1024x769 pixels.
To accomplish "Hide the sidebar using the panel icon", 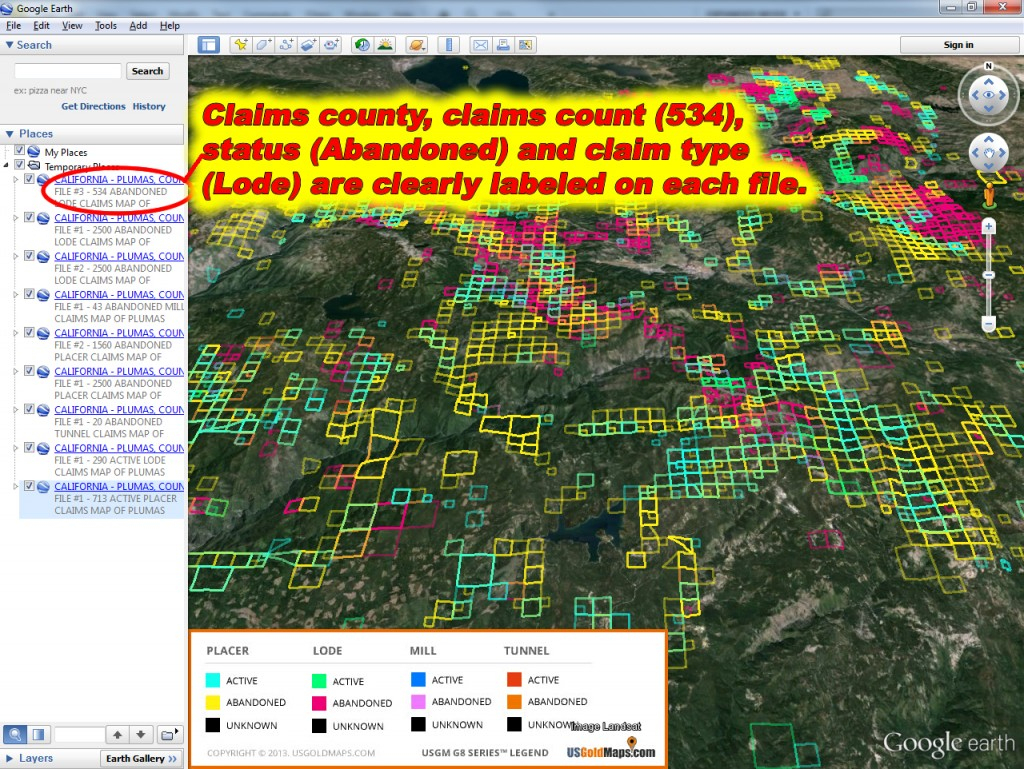I will 208,45.
